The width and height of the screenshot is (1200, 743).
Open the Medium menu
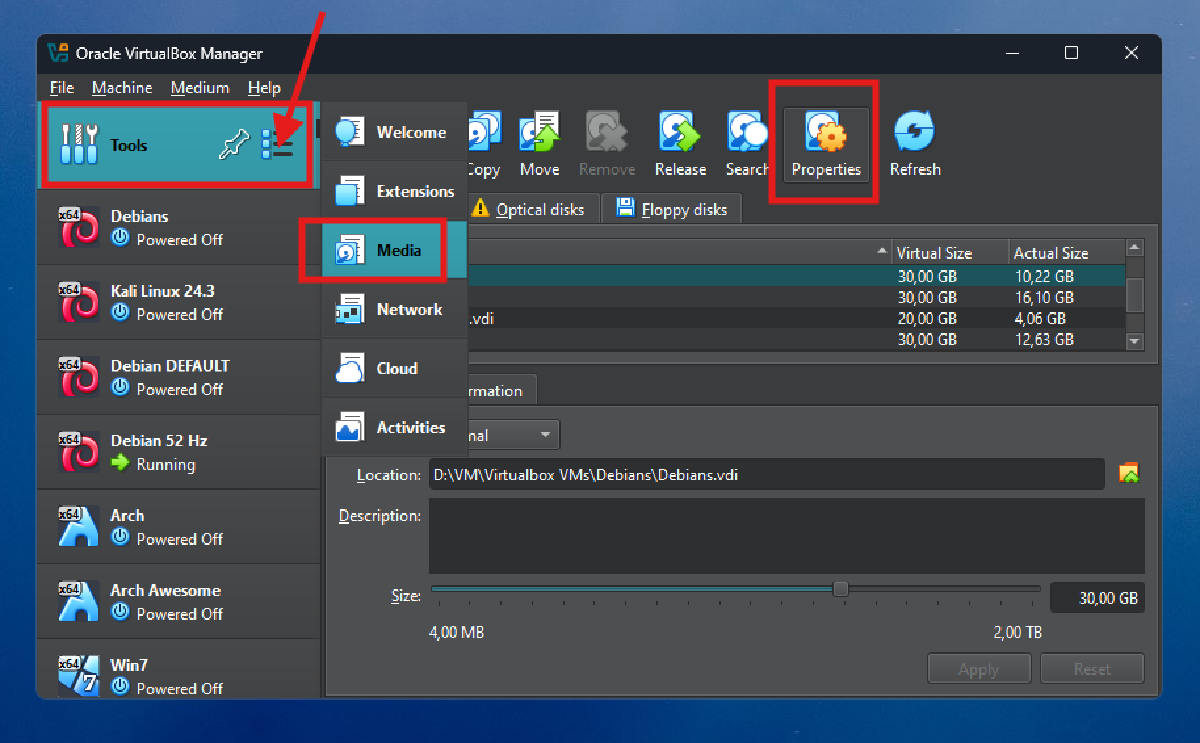[200, 88]
